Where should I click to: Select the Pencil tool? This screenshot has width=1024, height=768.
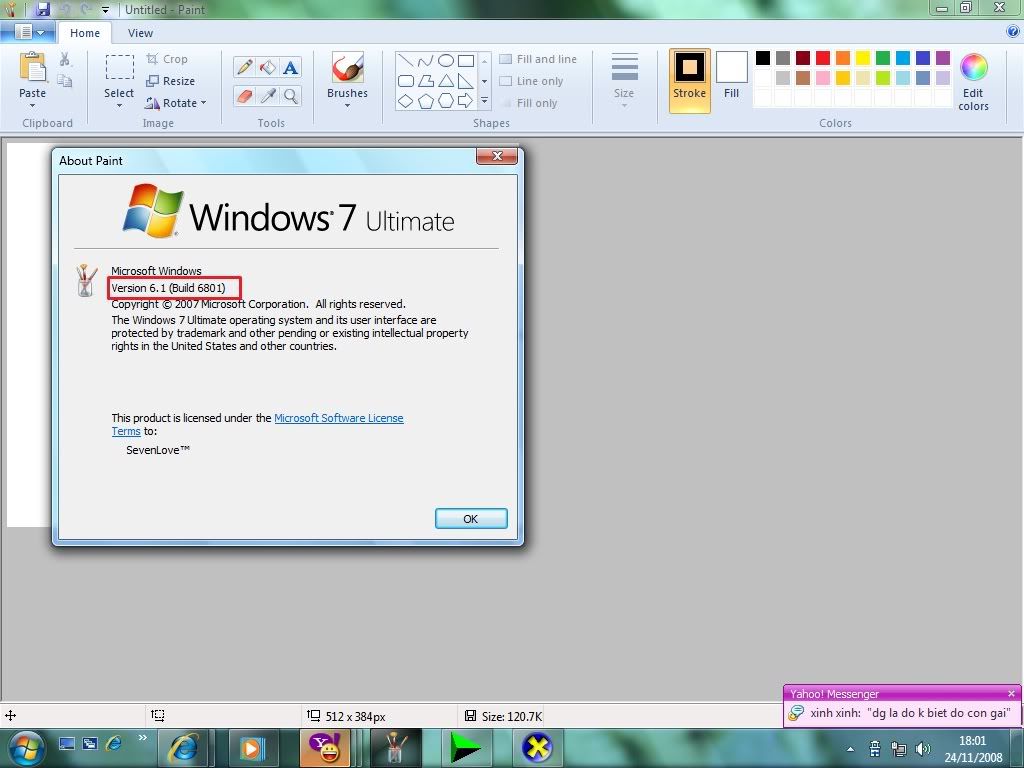(x=245, y=67)
